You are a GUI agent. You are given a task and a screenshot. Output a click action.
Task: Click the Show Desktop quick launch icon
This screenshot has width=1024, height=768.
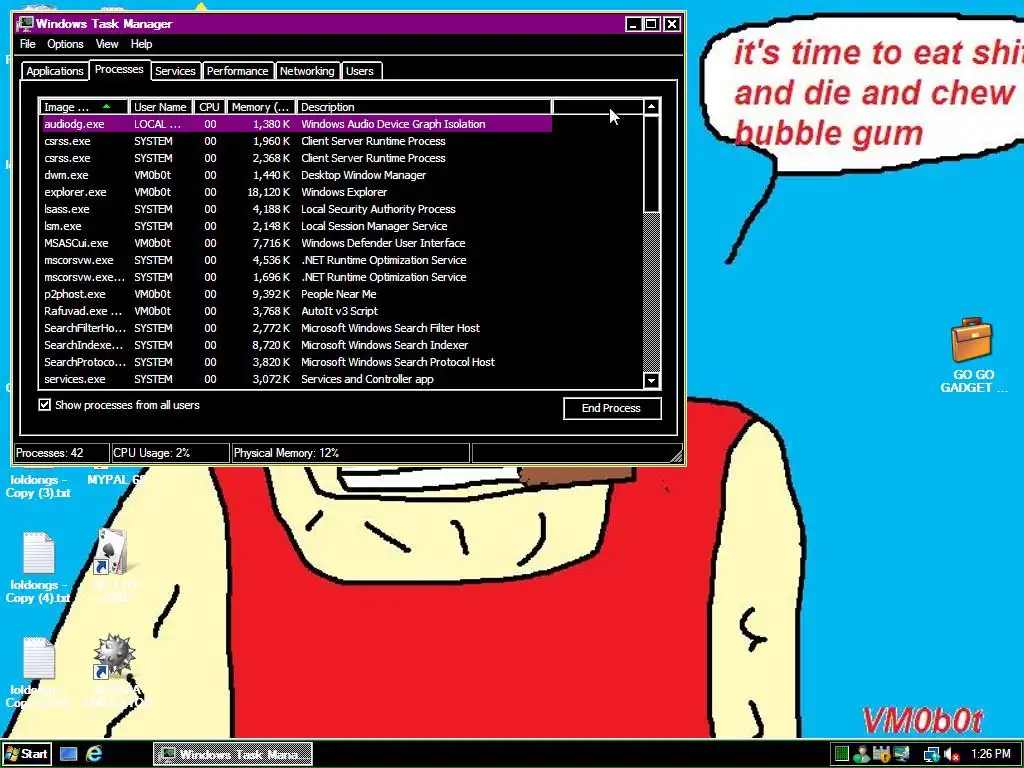coord(69,754)
